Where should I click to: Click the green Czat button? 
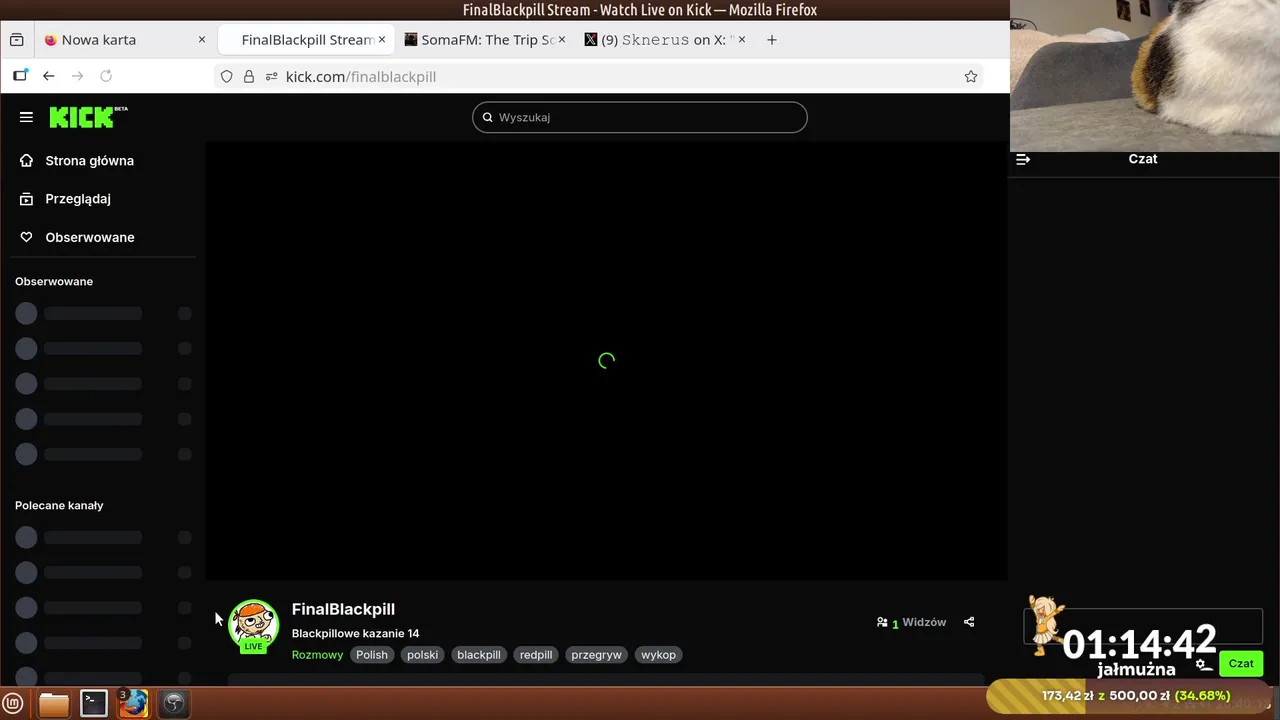pyautogui.click(x=1241, y=663)
